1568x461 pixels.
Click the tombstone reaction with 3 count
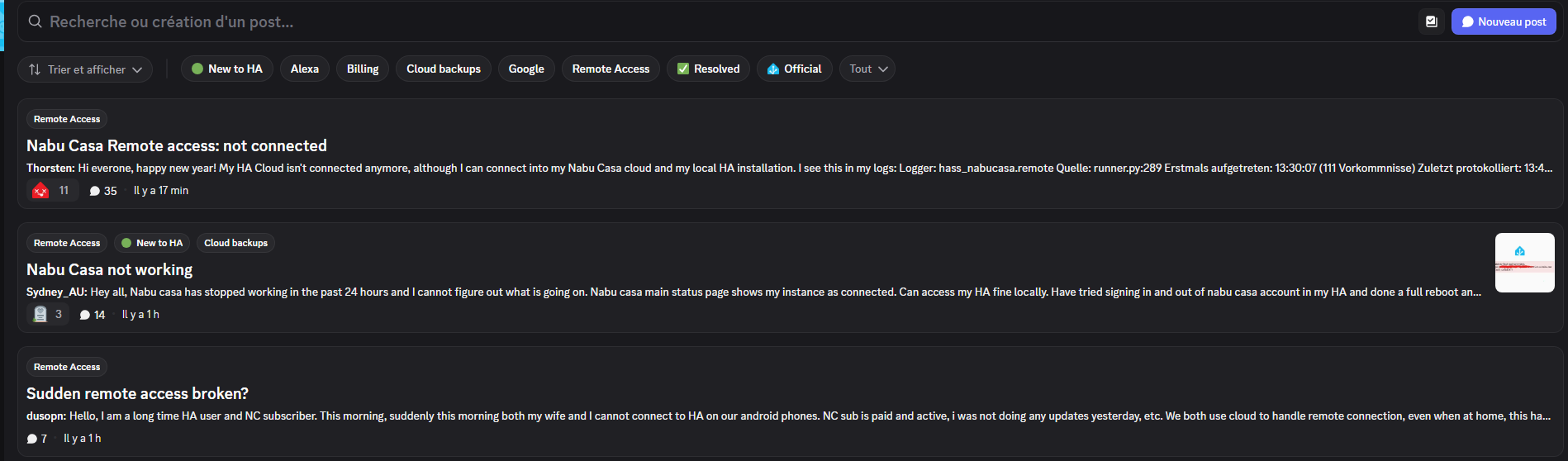pos(40,315)
